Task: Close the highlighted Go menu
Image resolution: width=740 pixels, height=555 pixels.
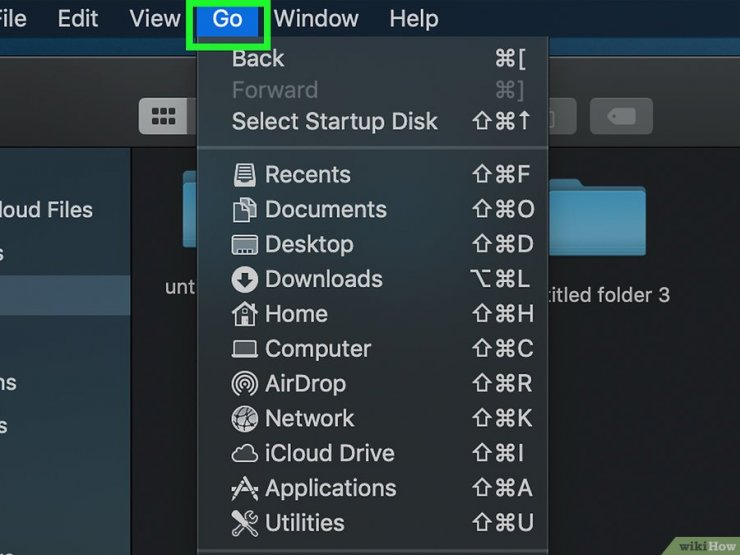Action: click(x=227, y=20)
